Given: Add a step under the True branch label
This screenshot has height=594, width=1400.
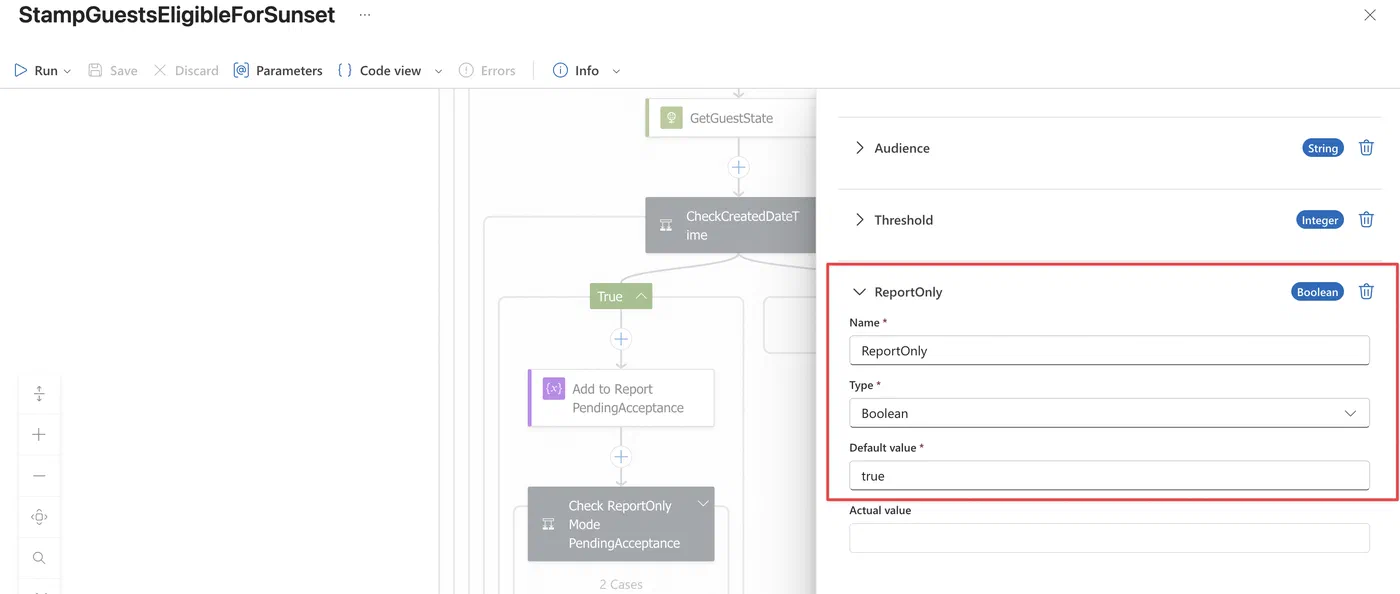Looking at the screenshot, I should click(621, 339).
